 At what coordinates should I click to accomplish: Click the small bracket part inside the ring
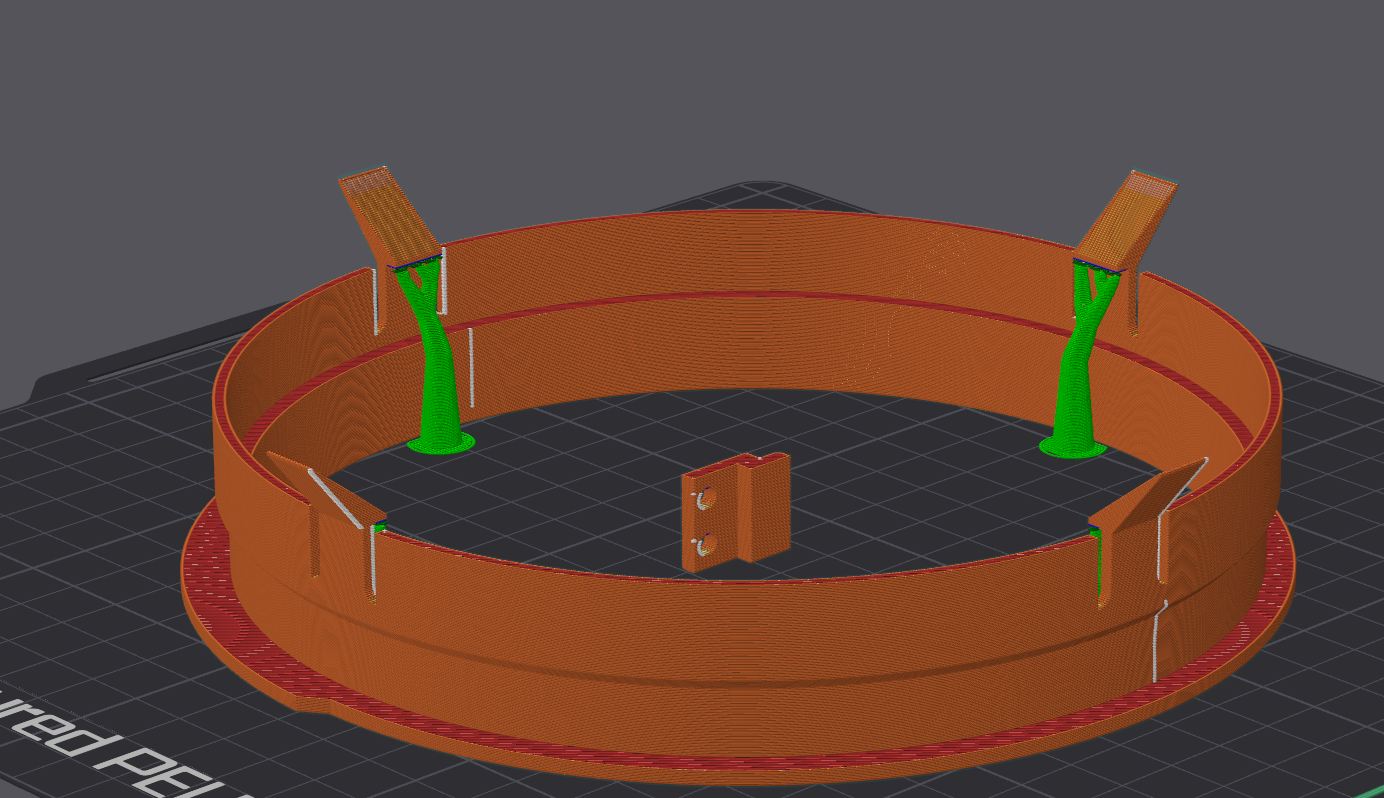point(737,511)
